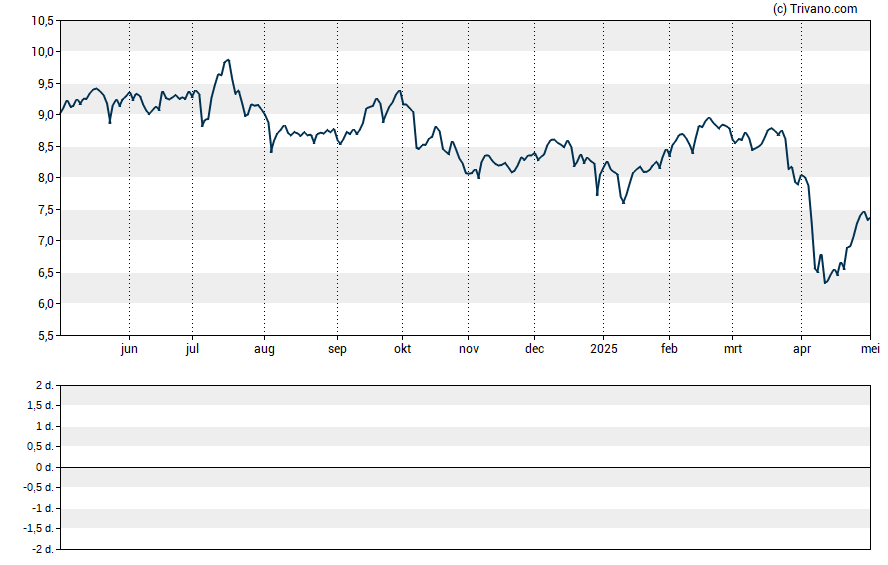
Task: Click the 'nov' month label on the x-axis
Action: [468, 349]
